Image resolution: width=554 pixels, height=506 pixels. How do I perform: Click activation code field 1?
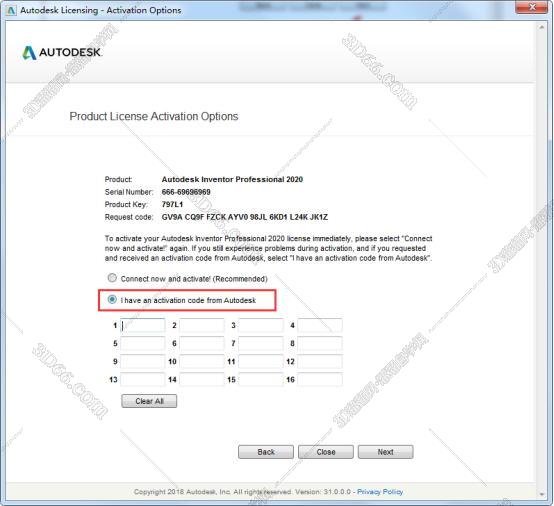point(142,325)
